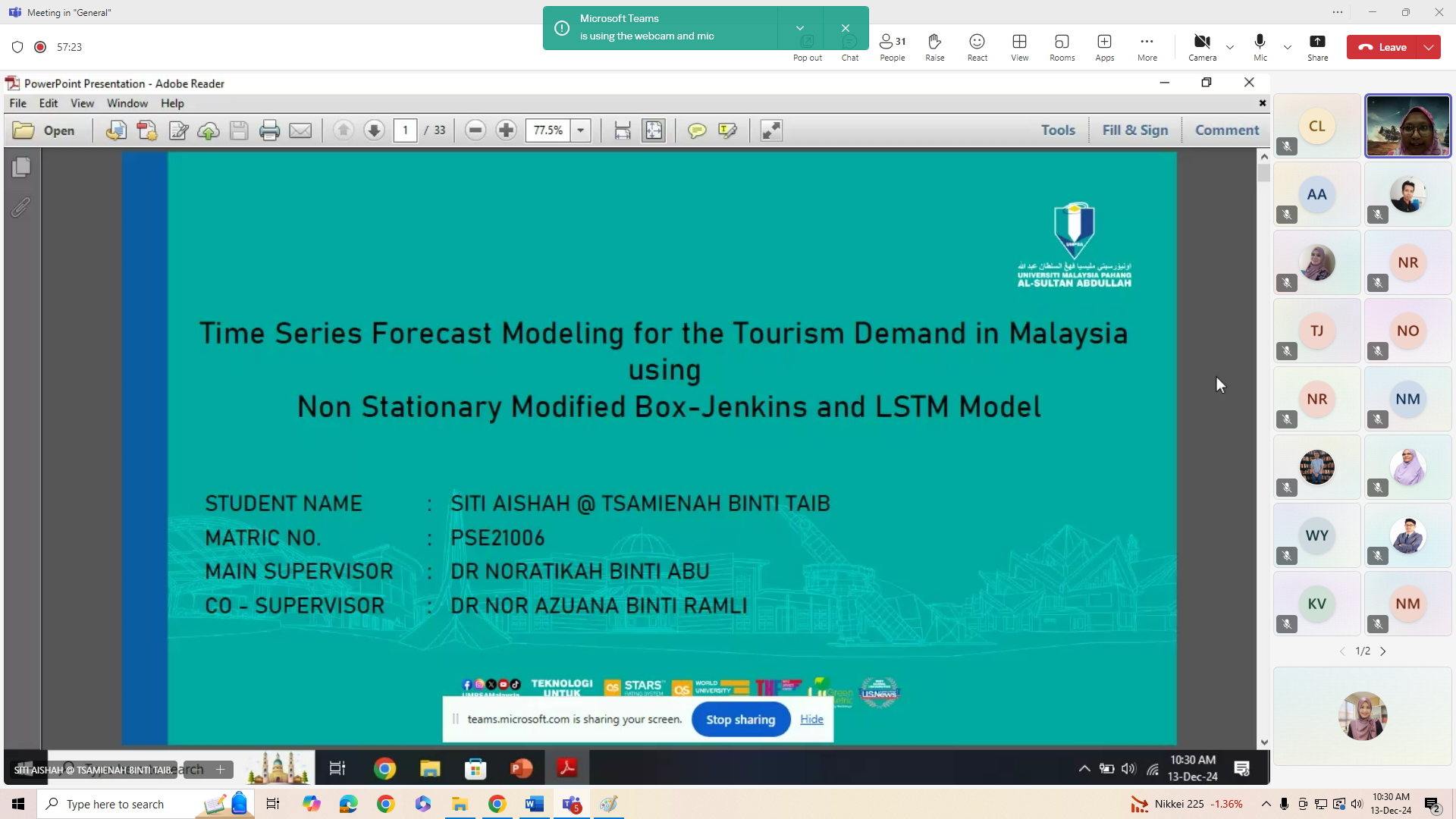The image size is (1456, 819).
Task: Open the People participants list
Action: [x=893, y=47]
